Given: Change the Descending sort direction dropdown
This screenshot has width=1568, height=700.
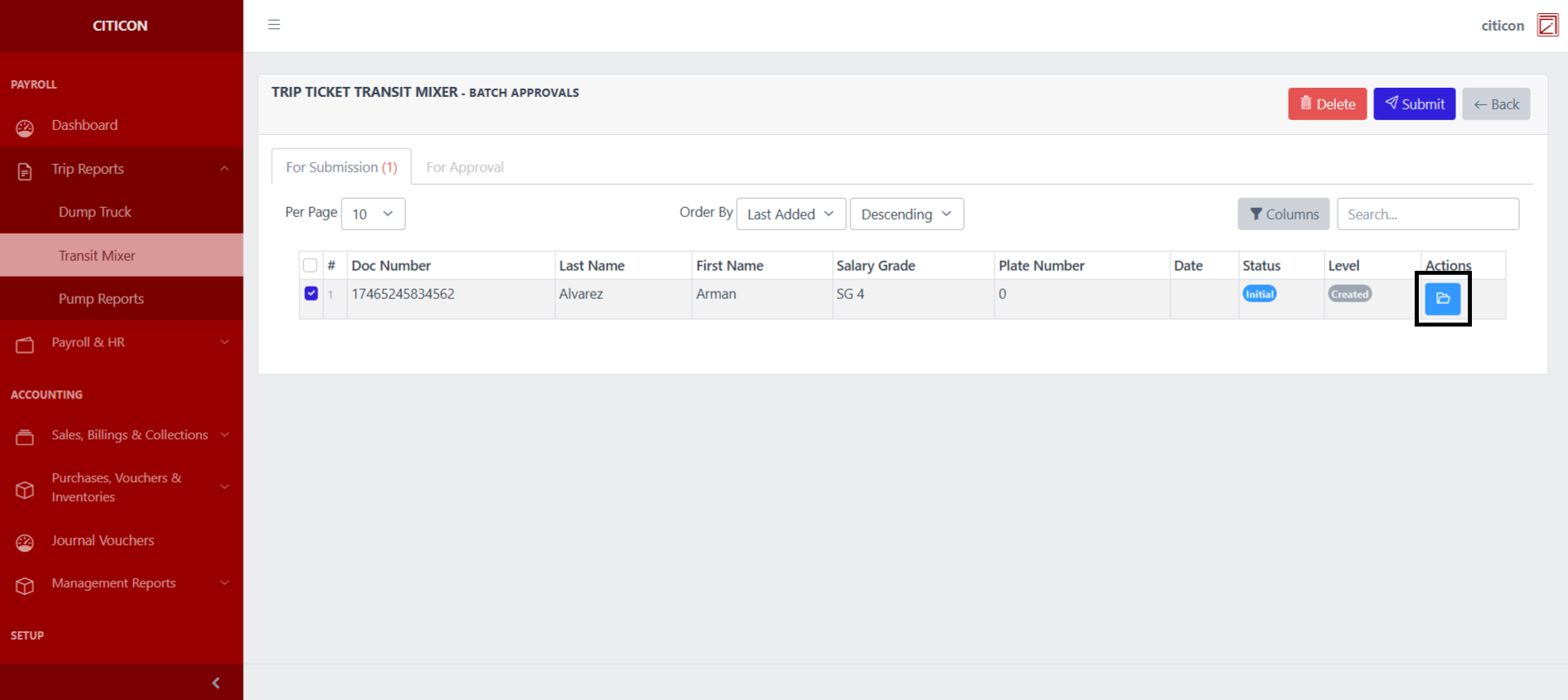Looking at the screenshot, I should point(906,214).
